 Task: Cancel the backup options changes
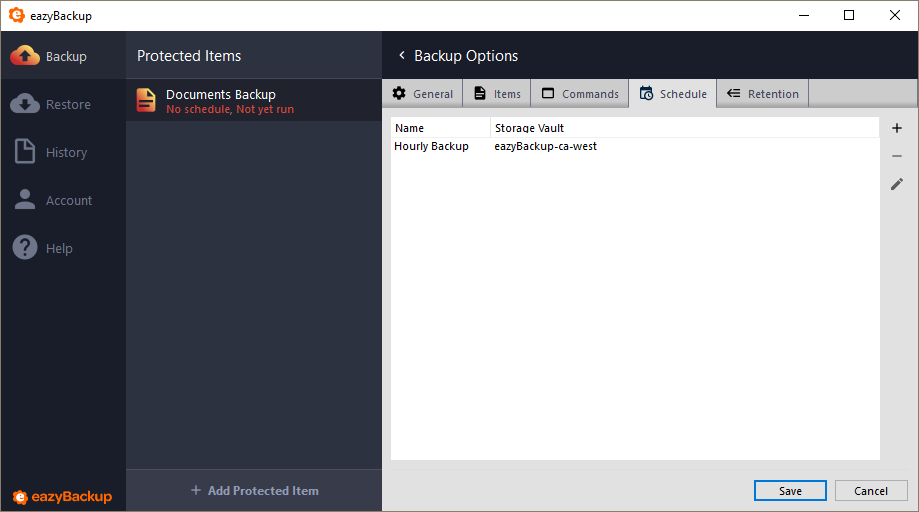click(871, 491)
